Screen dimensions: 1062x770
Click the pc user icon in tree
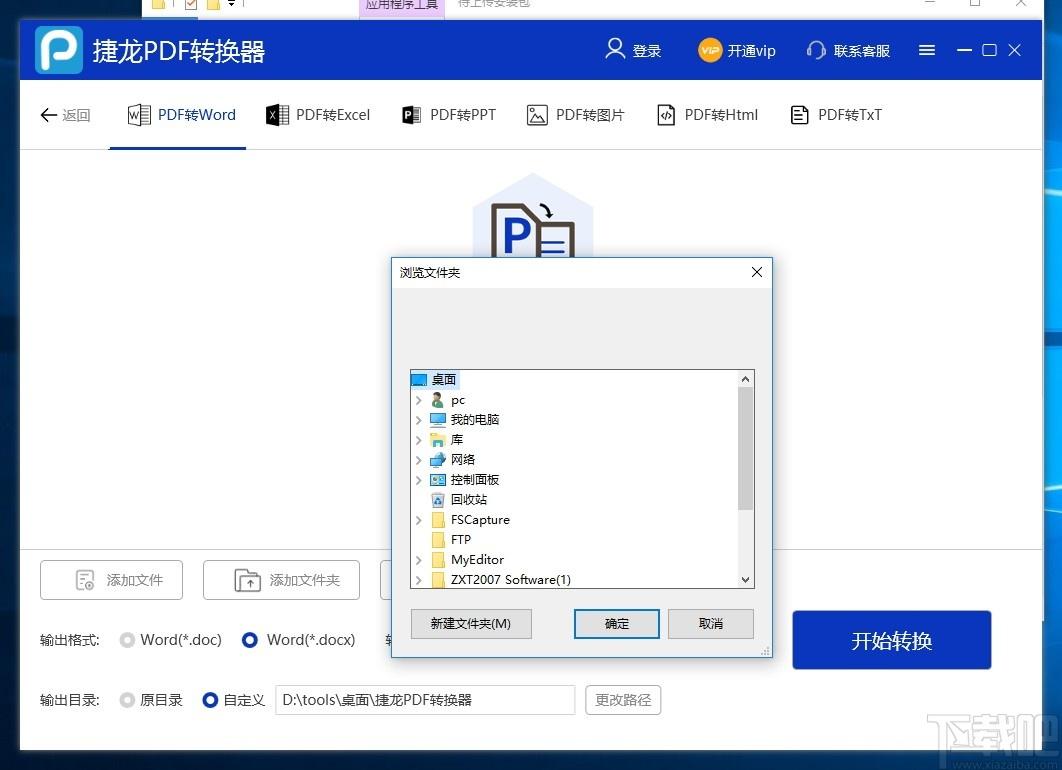pos(438,400)
